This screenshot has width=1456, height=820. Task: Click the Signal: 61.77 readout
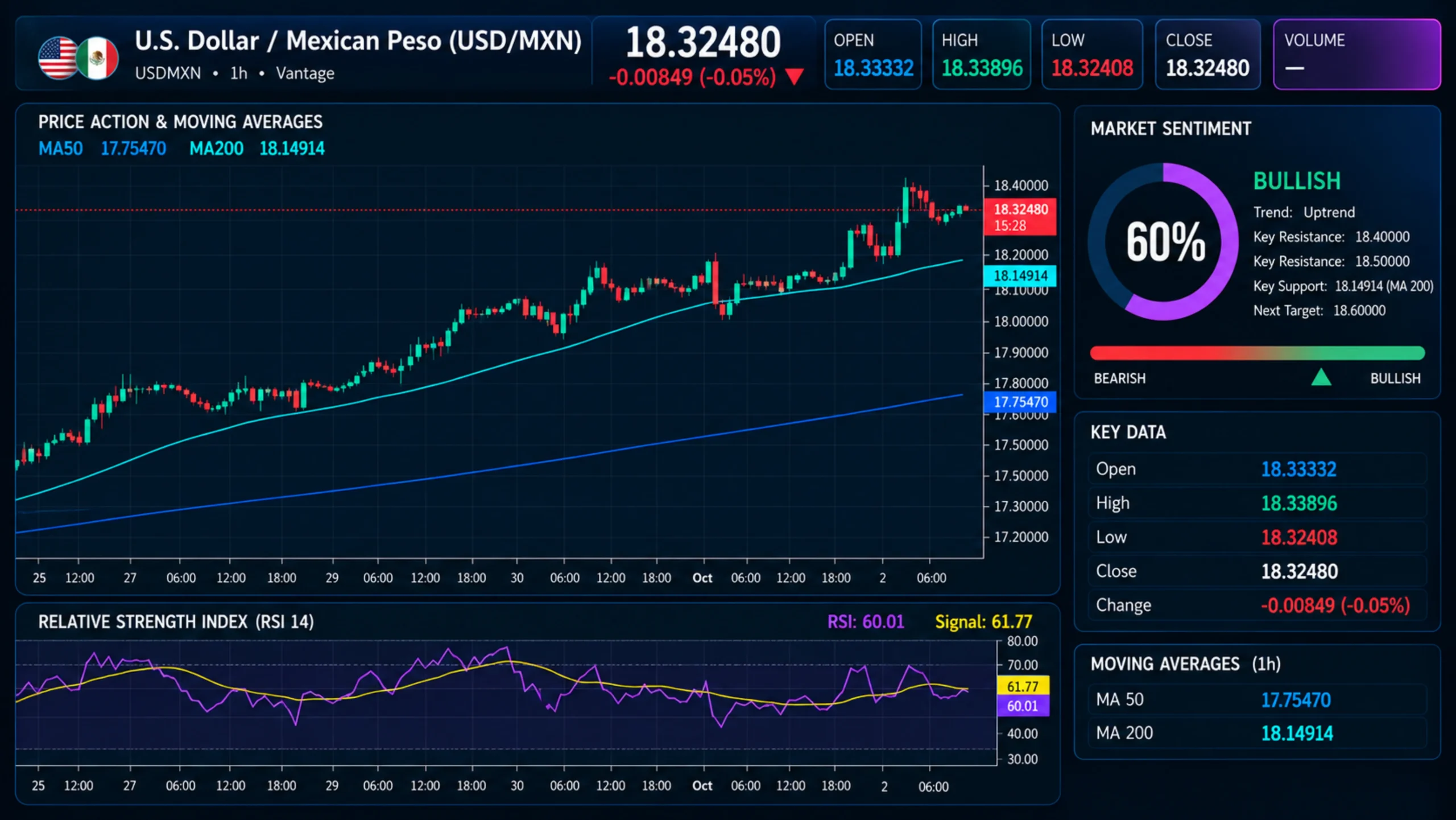[x=983, y=621]
